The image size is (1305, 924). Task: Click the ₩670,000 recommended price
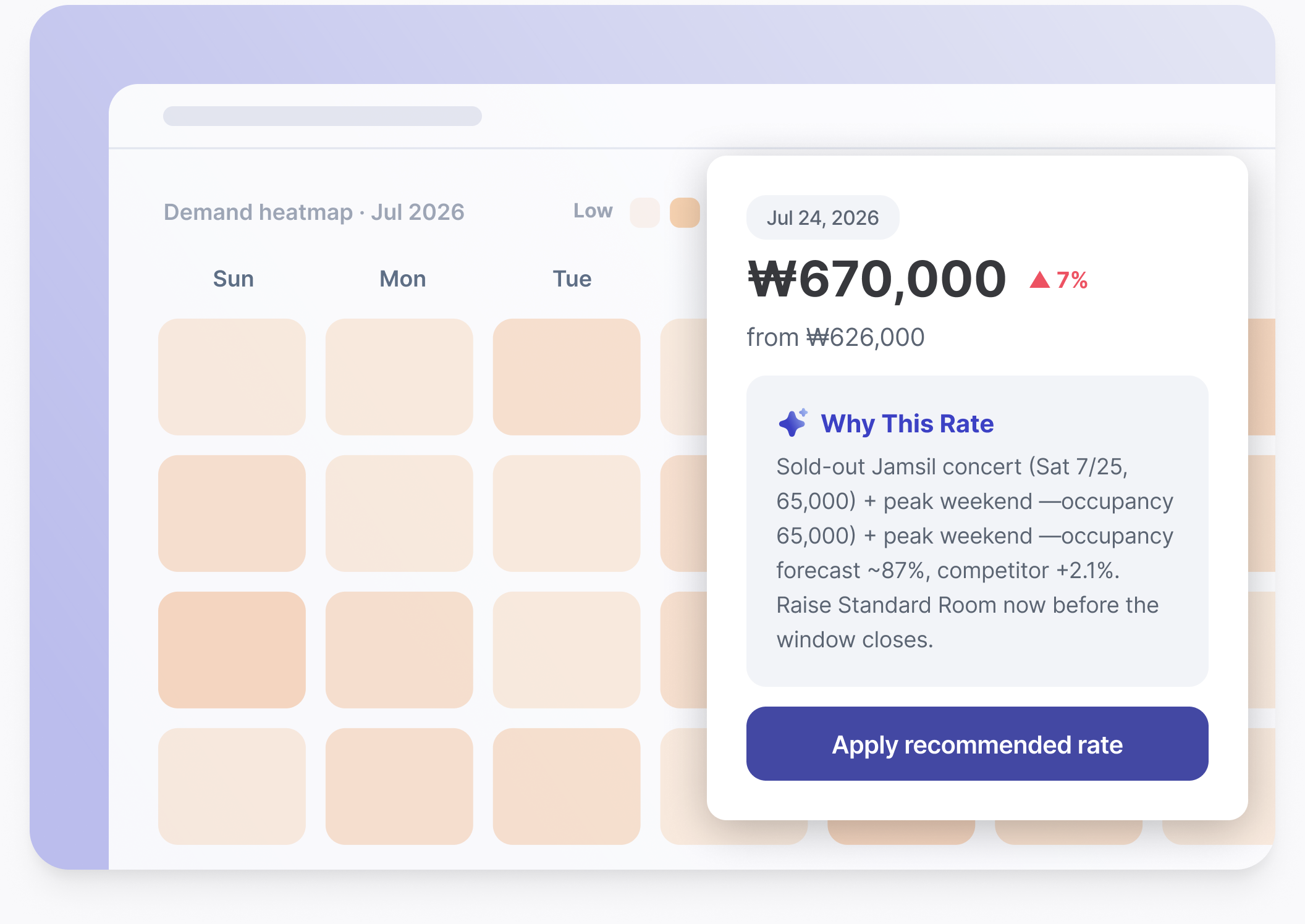877,279
